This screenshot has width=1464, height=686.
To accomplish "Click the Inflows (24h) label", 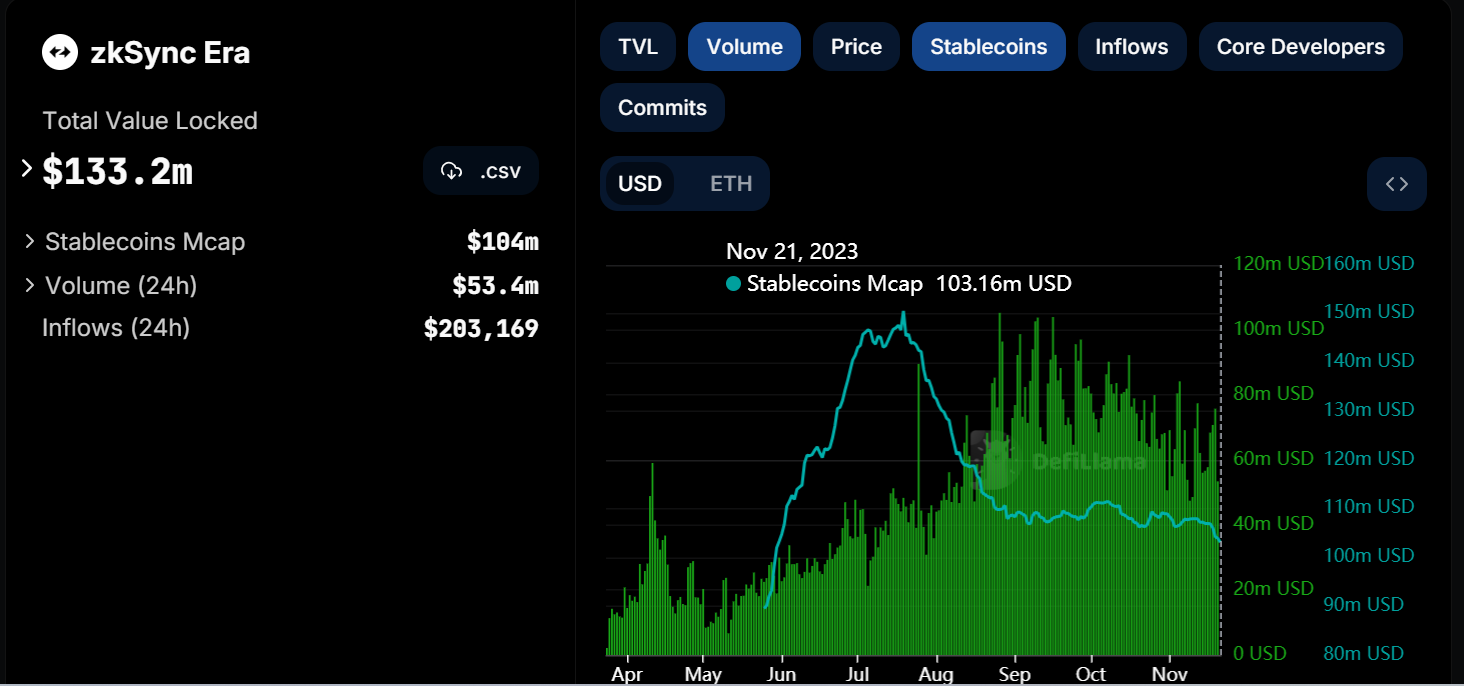I will (x=116, y=328).
